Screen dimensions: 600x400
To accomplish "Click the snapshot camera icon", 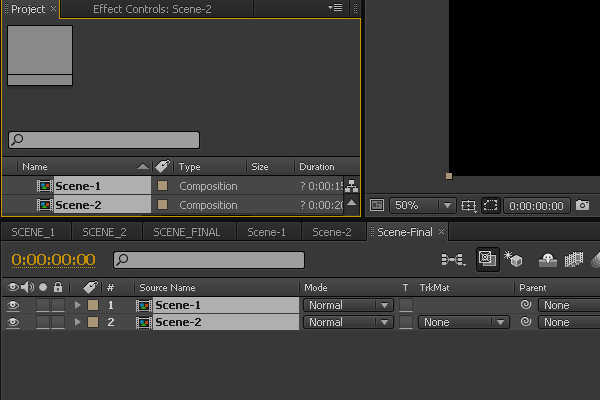I will 582,205.
